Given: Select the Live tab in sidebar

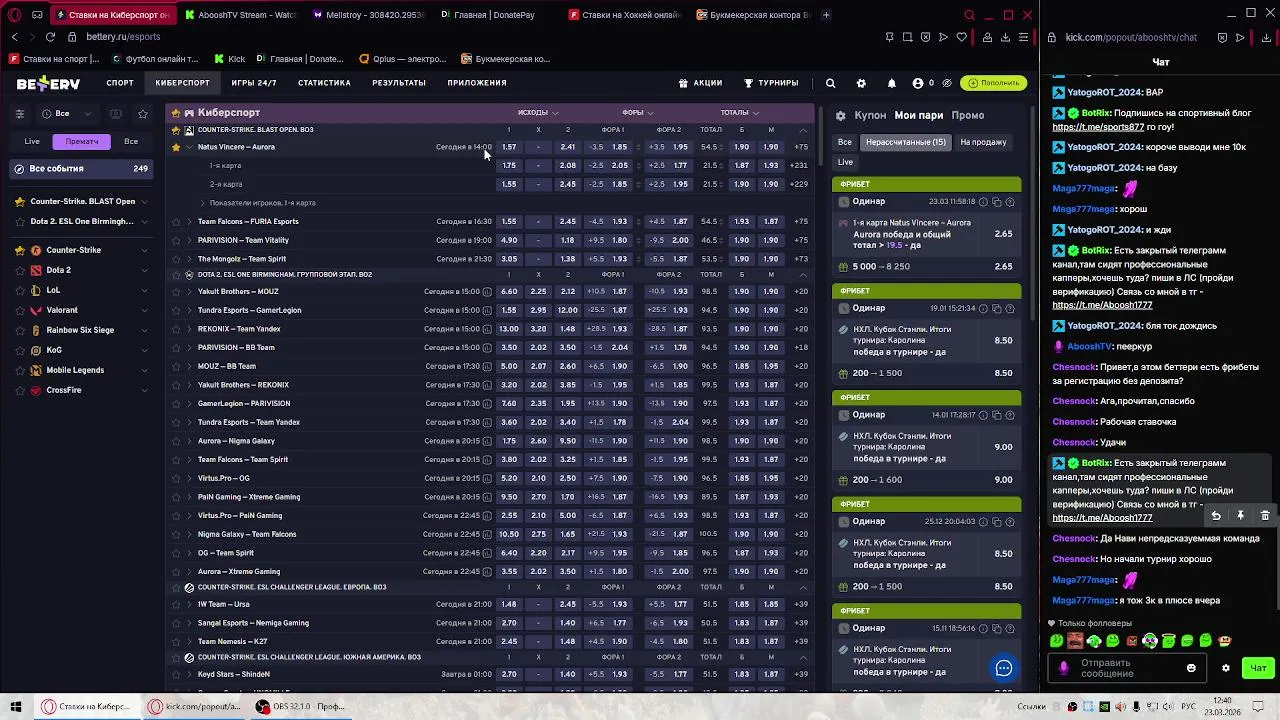Looking at the screenshot, I should click(x=32, y=141).
